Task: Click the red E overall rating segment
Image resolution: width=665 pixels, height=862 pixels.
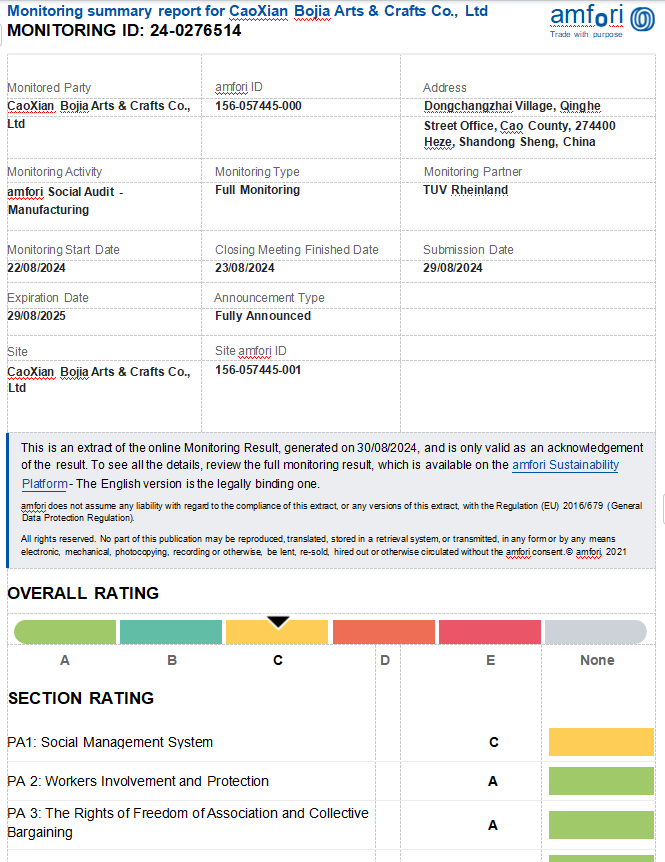Action: click(490, 632)
